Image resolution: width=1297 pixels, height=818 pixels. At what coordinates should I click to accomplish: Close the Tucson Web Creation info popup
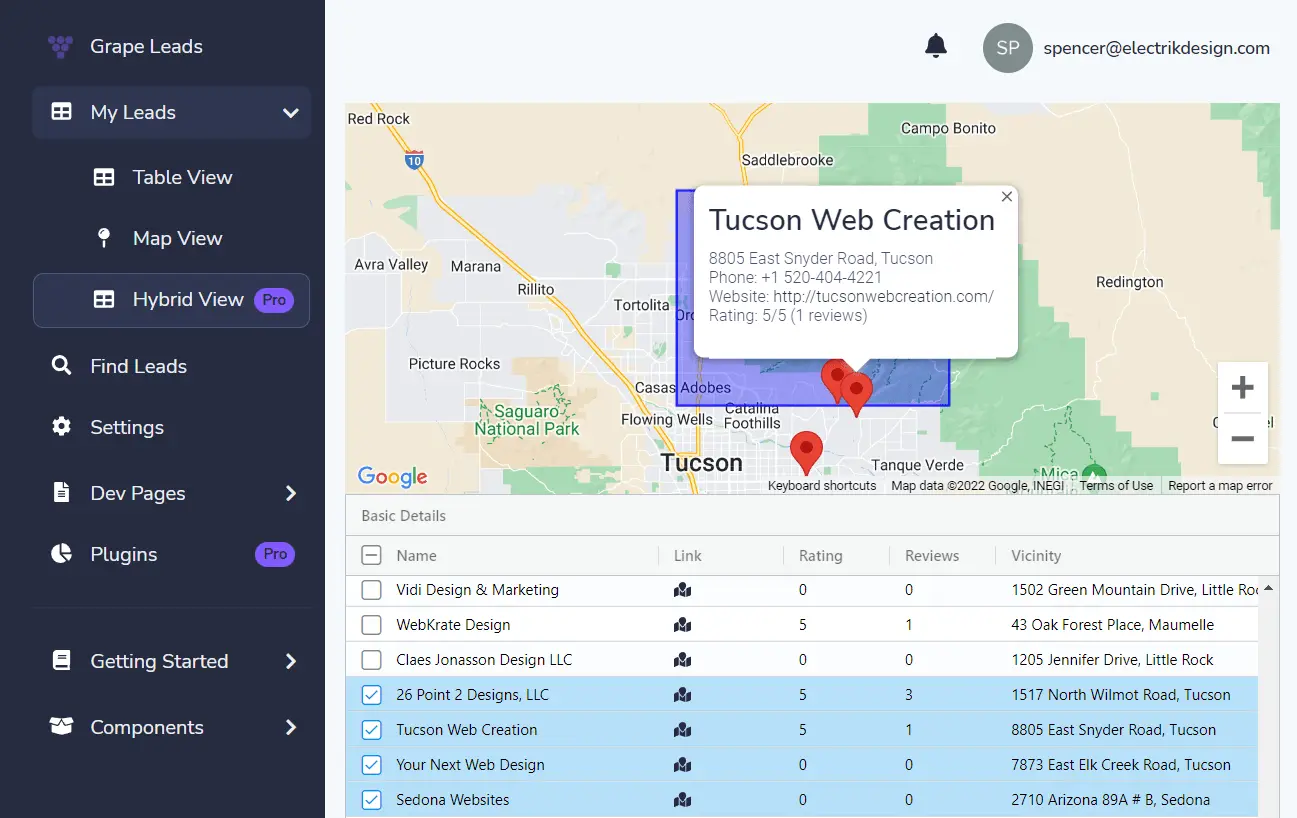point(1007,197)
